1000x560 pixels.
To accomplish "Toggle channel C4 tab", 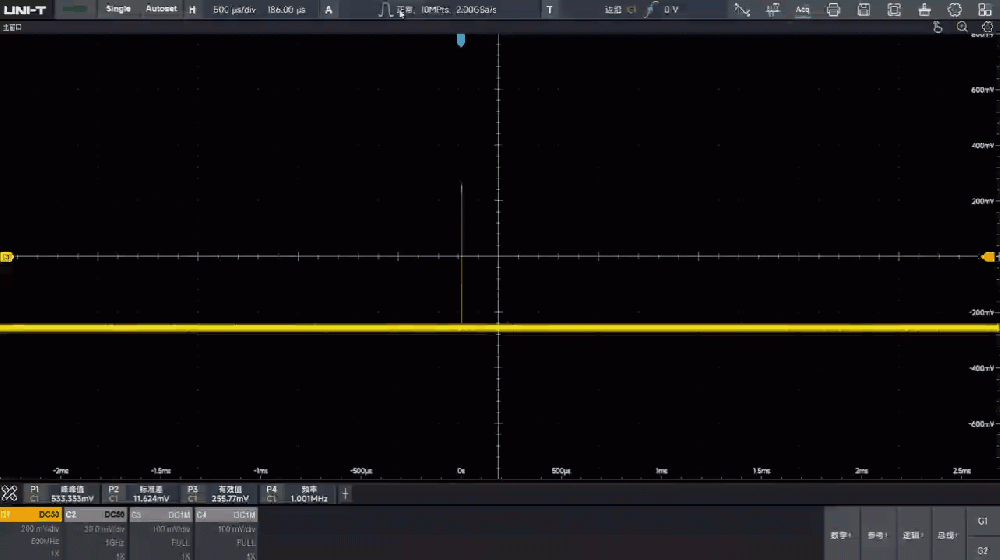I will click(x=226, y=514).
